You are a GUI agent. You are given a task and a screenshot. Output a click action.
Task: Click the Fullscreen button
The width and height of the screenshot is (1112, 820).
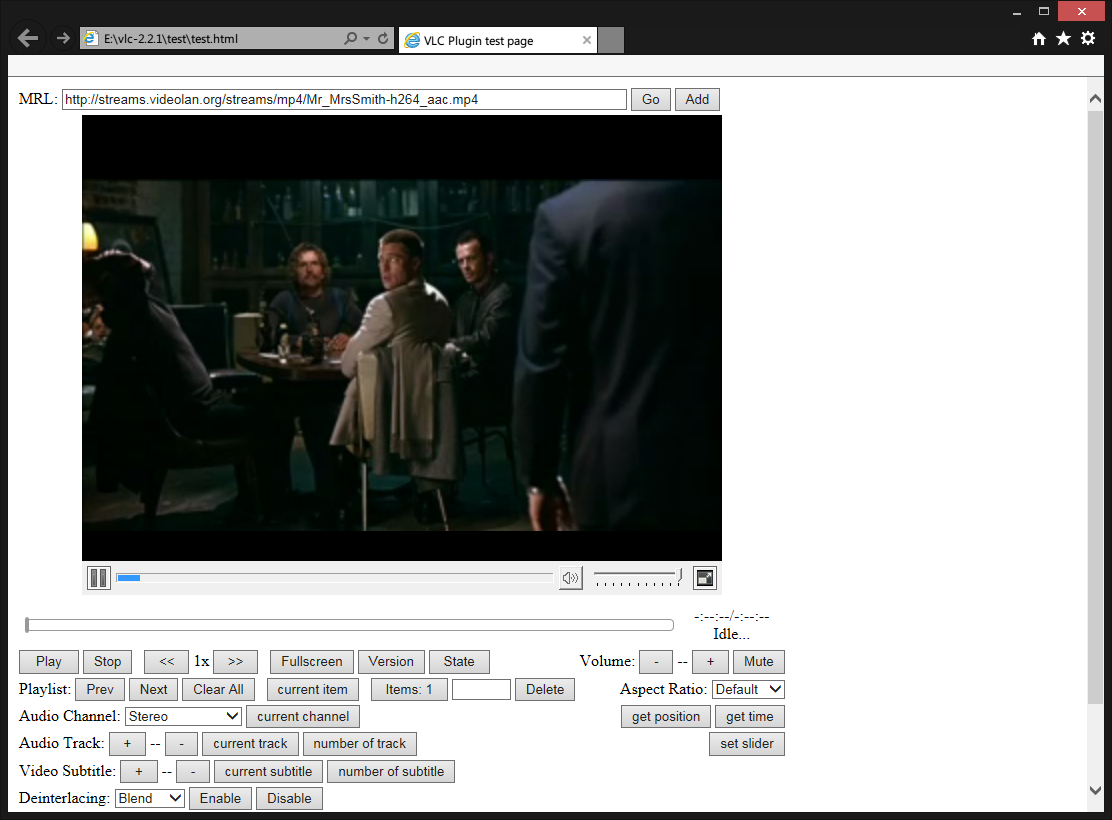[311, 662]
